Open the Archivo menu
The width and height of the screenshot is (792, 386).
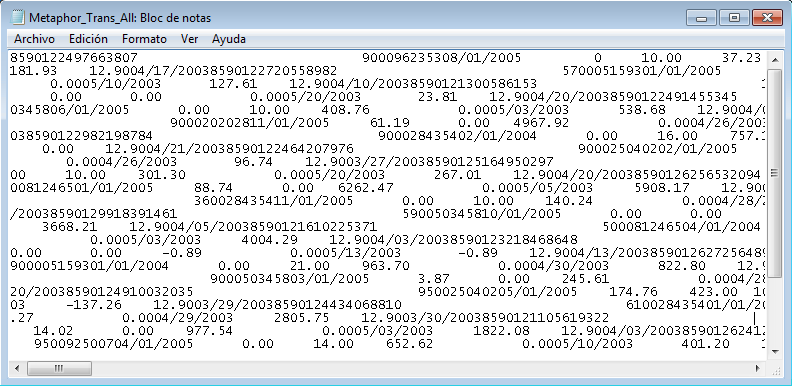pyautogui.click(x=34, y=39)
